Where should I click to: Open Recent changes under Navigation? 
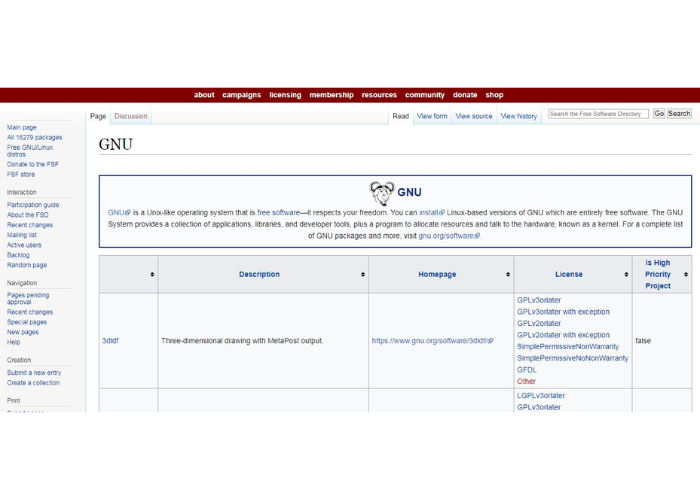pos(29,312)
